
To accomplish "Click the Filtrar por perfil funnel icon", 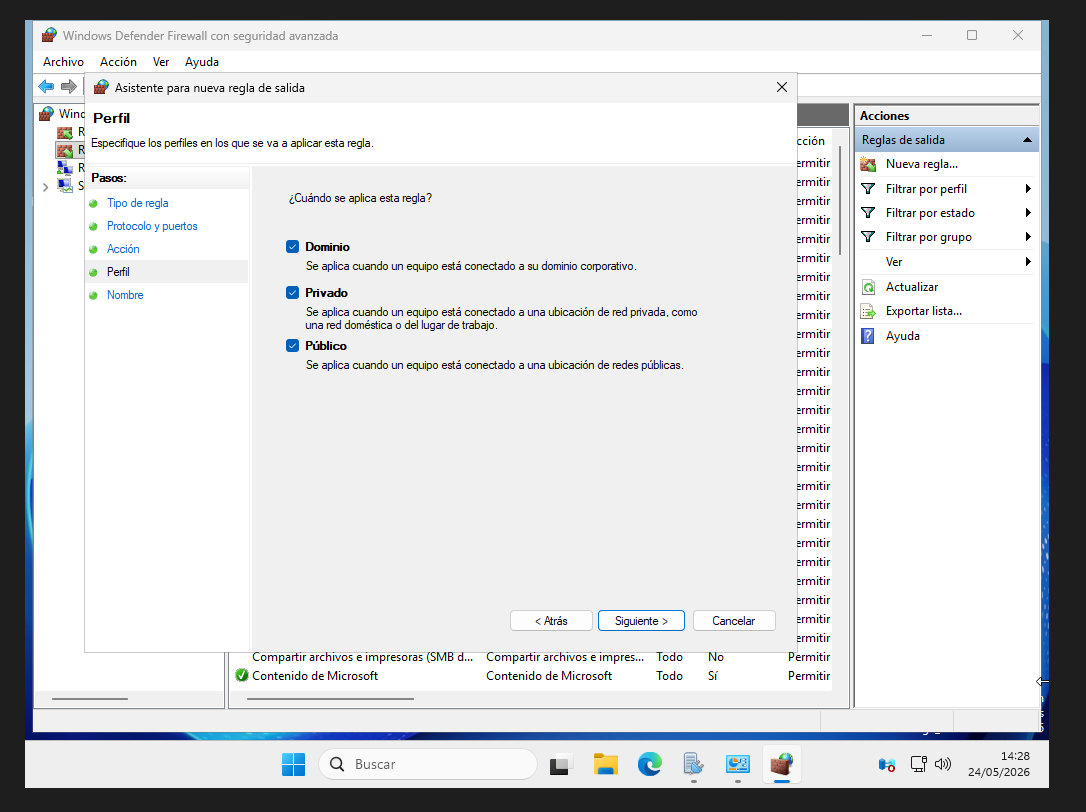I will pos(868,188).
